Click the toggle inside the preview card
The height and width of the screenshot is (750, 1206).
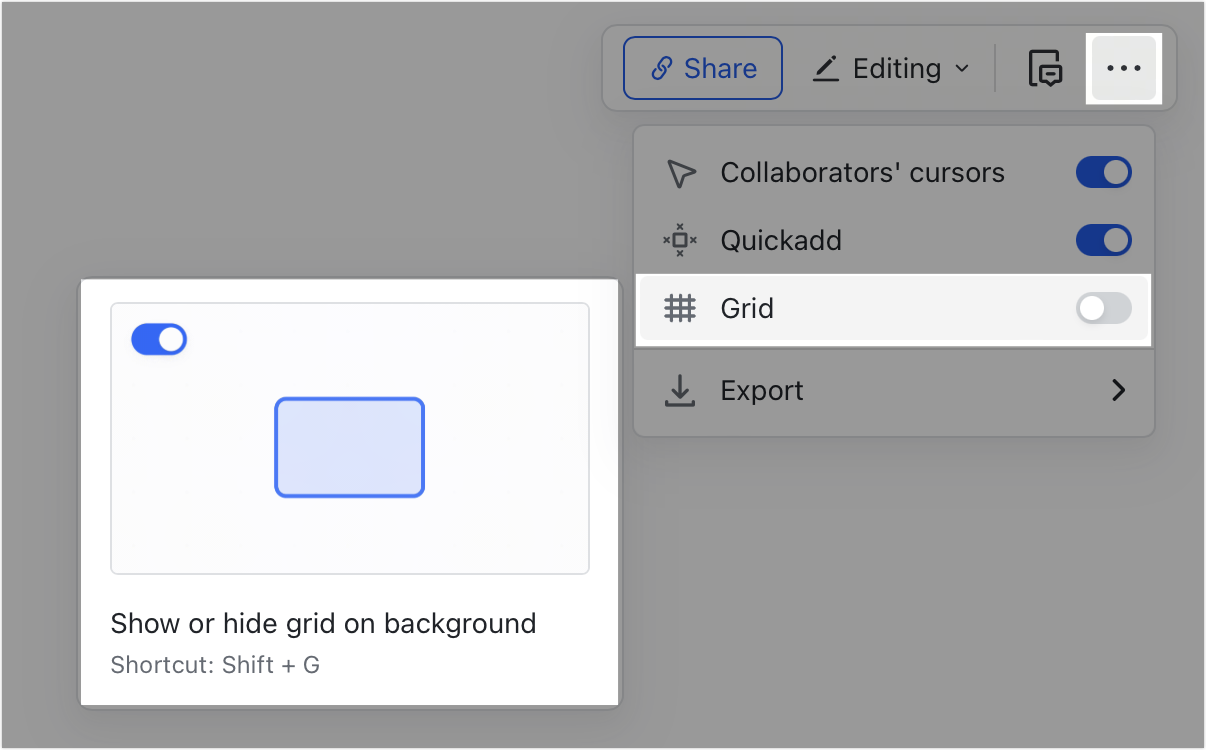(x=158, y=339)
